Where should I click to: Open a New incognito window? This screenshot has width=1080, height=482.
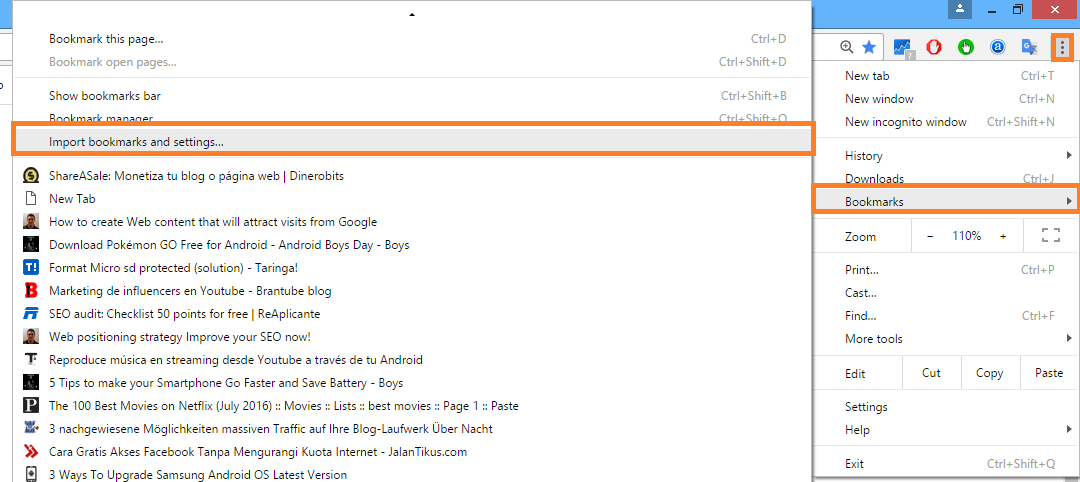[x=906, y=122]
